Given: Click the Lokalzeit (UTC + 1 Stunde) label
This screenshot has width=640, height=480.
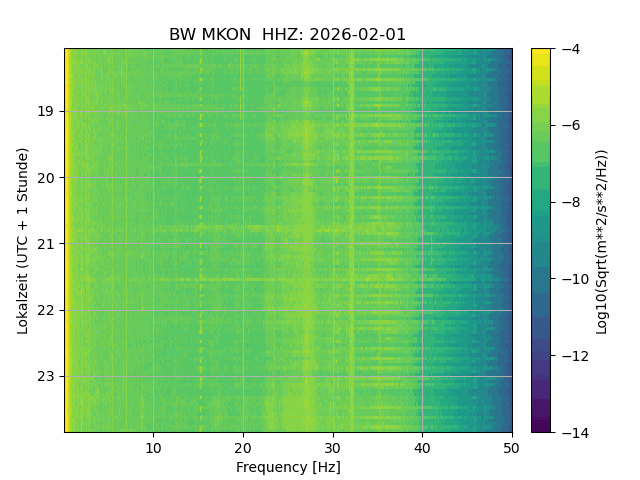Looking at the screenshot, I should tap(23, 241).
